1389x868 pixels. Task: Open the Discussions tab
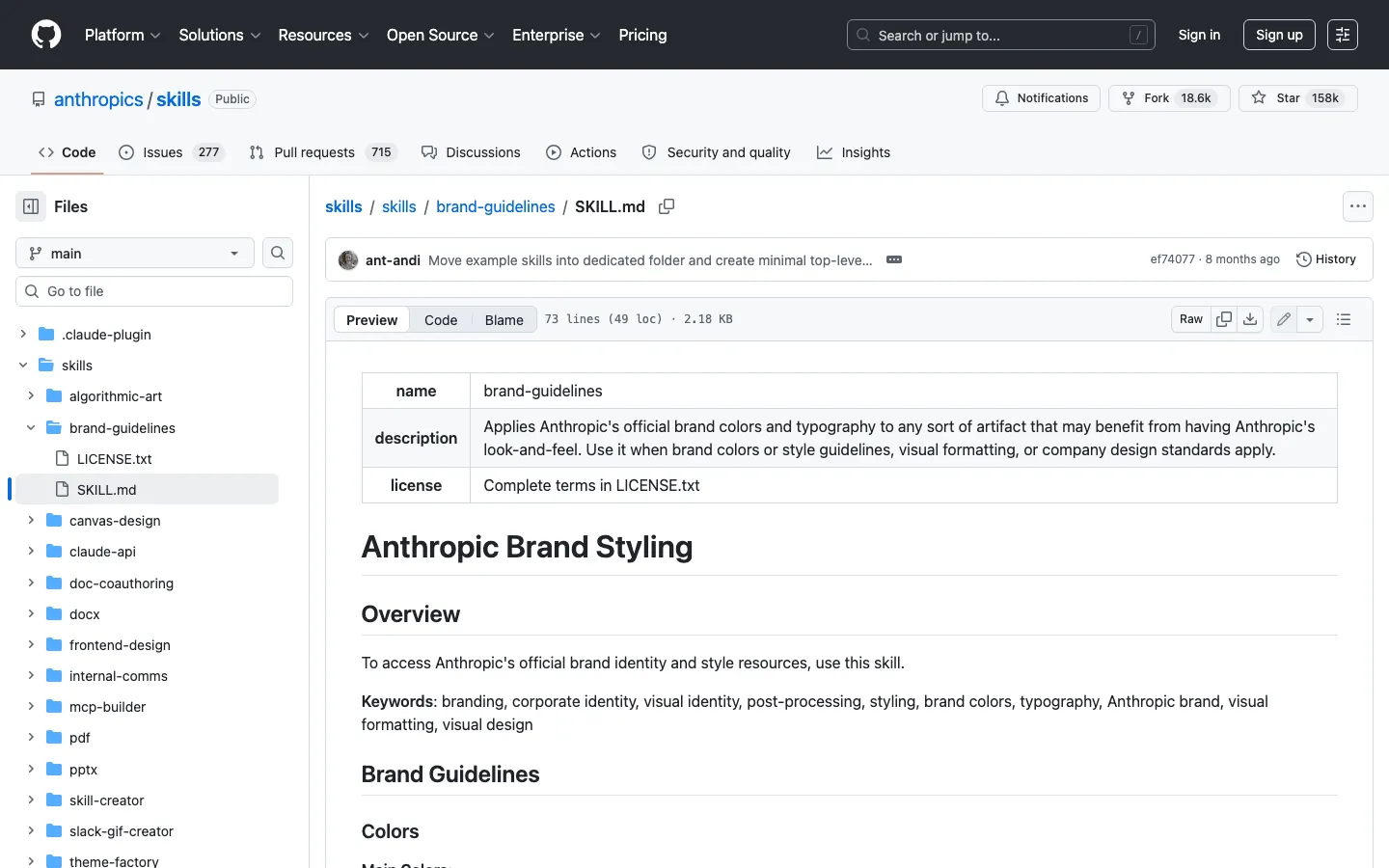pyautogui.click(x=471, y=152)
